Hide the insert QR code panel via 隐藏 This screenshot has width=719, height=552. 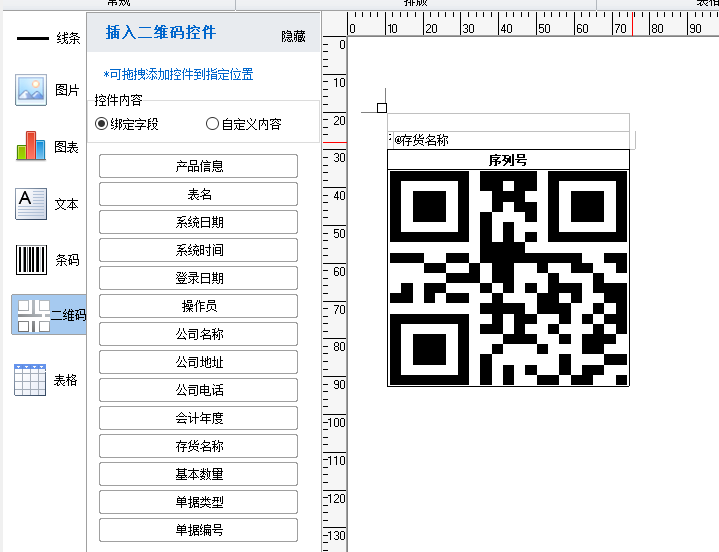(293, 36)
